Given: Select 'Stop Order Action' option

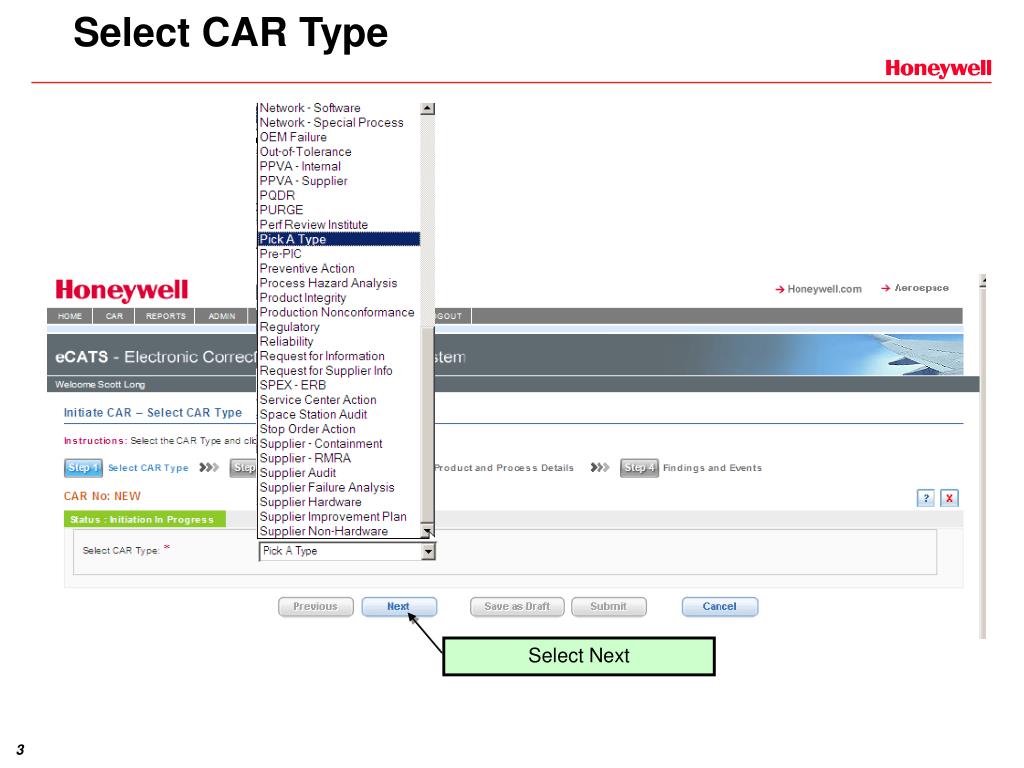Looking at the screenshot, I should tap(339, 429).
